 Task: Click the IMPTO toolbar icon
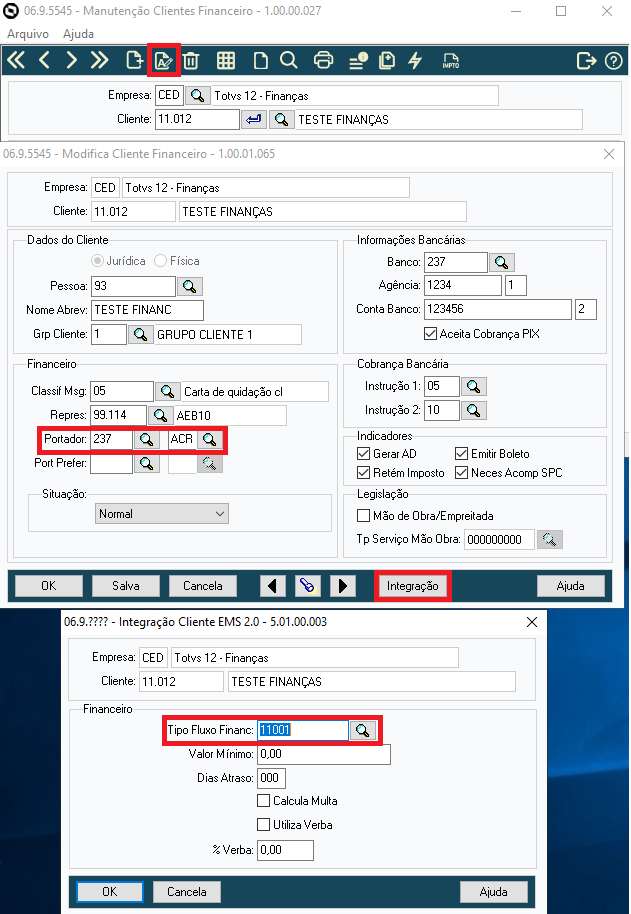click(x=450, y=60)
